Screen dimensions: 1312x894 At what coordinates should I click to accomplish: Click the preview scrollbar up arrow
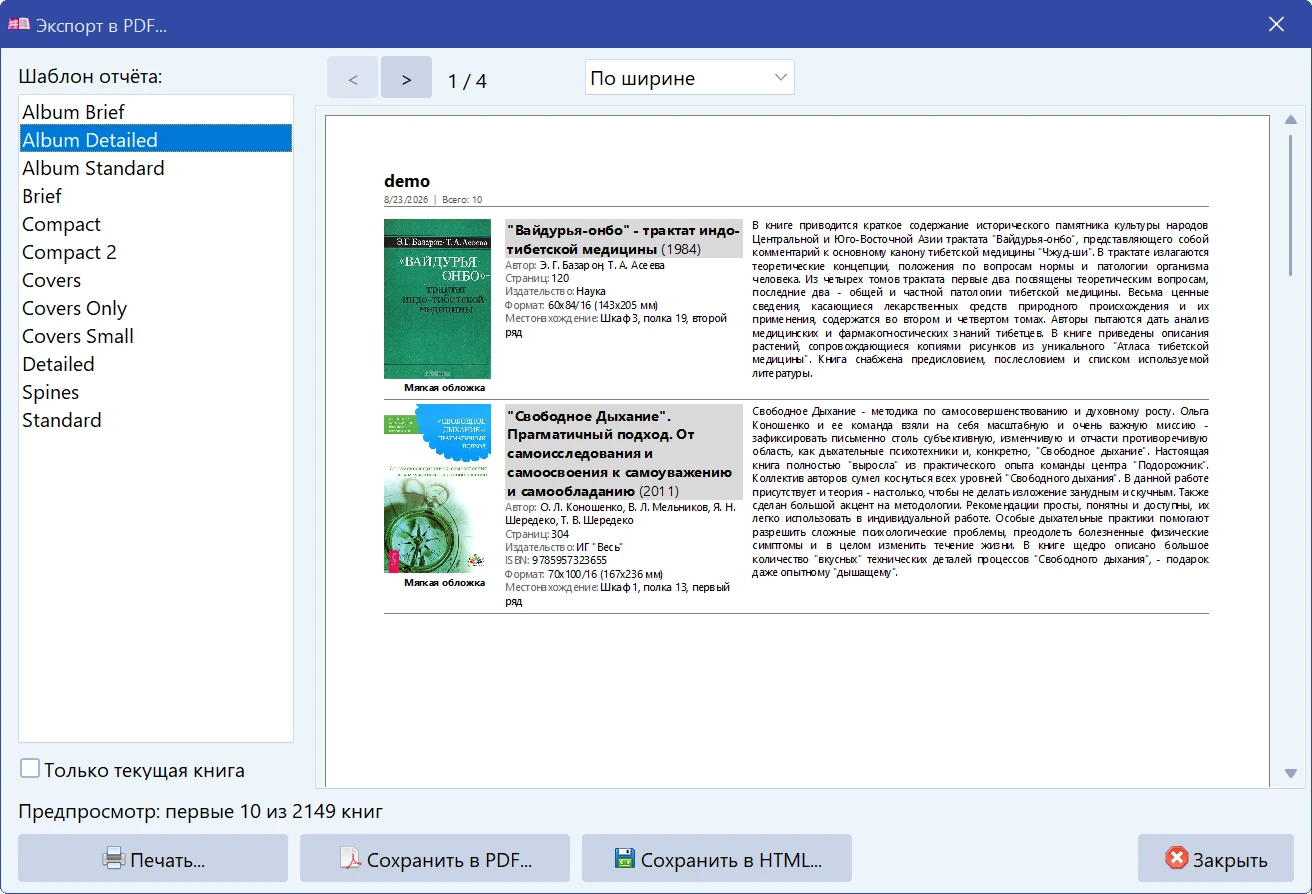point(1290,121)
